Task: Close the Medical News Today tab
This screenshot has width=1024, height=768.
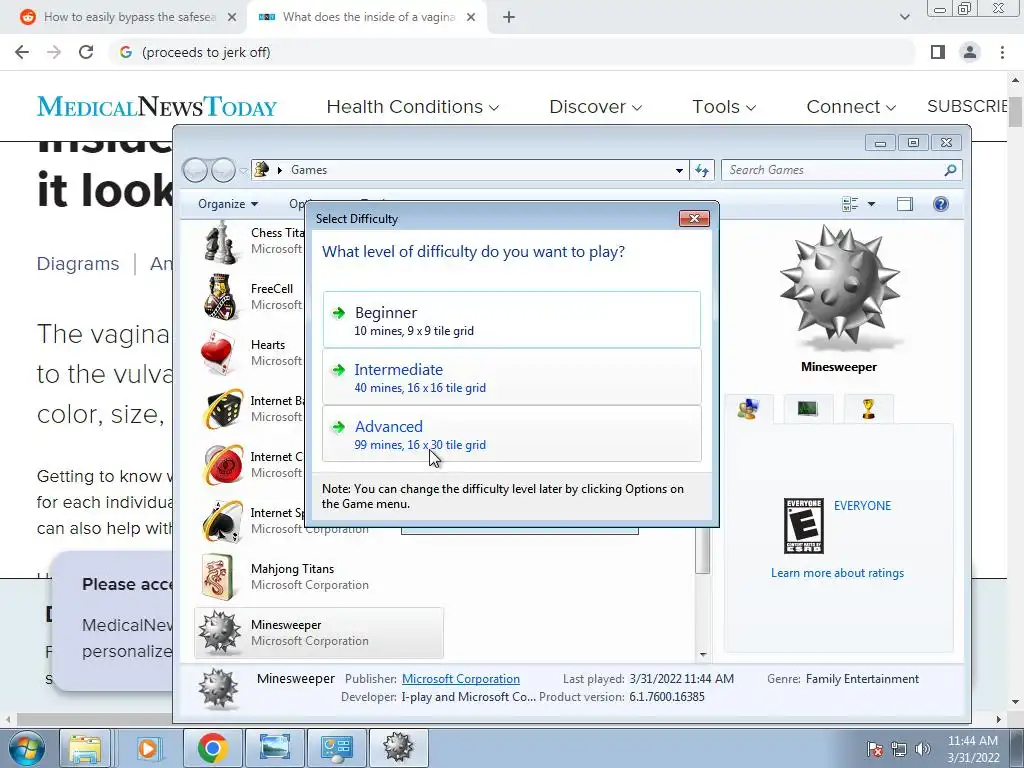Action: [471, 18]
